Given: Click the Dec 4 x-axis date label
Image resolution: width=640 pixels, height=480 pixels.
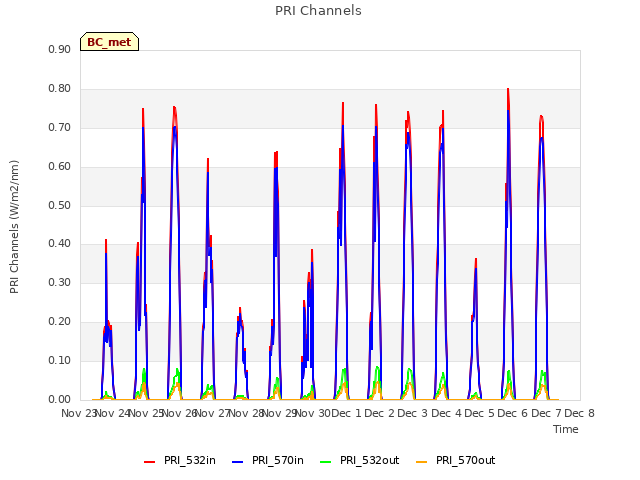Looking at the screenshot, I should (x=447, y=413).
